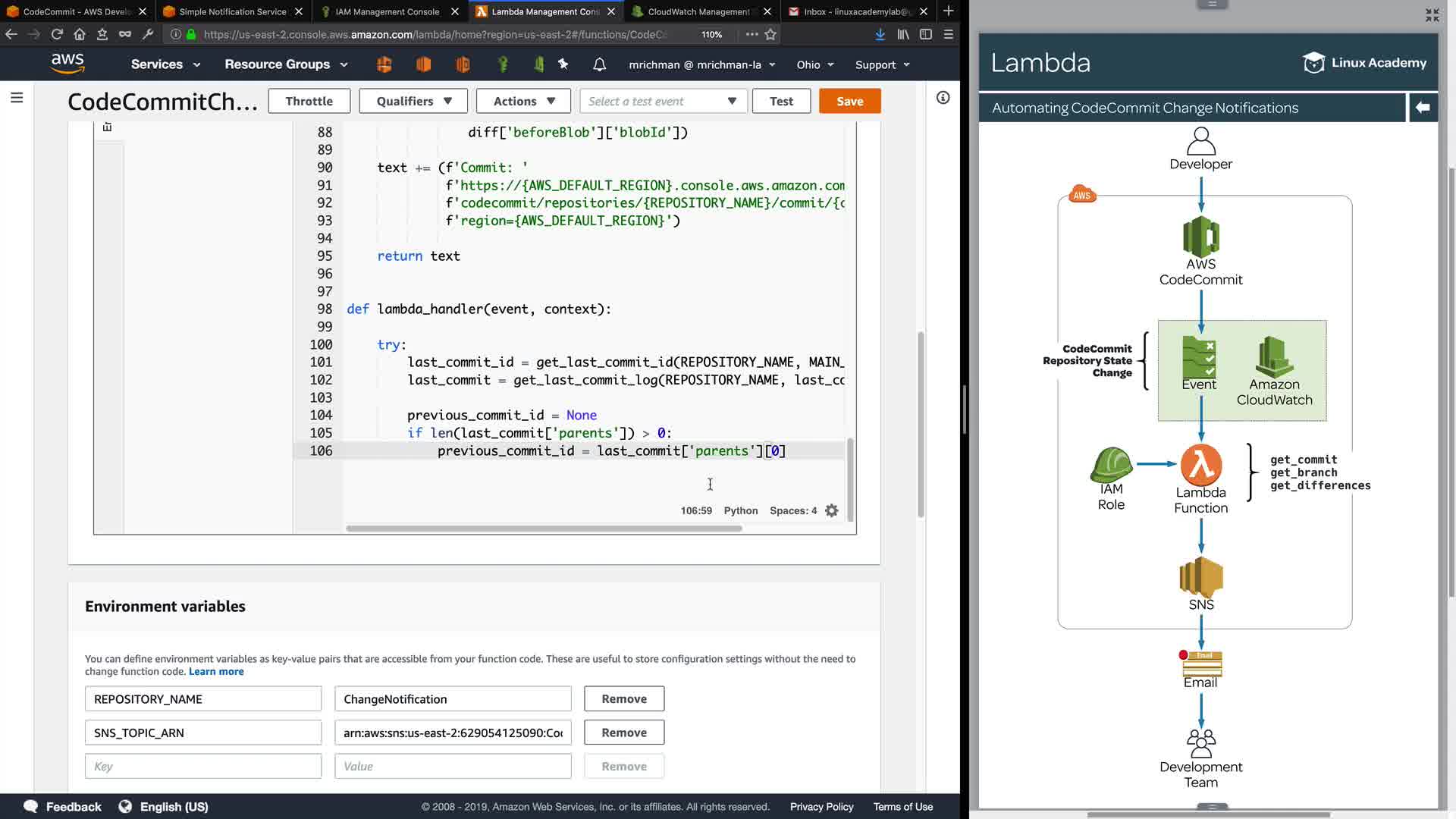Screen dimensions: 1456x819
Task: Switch to the IAM Management Console tab
Action: 388,11
